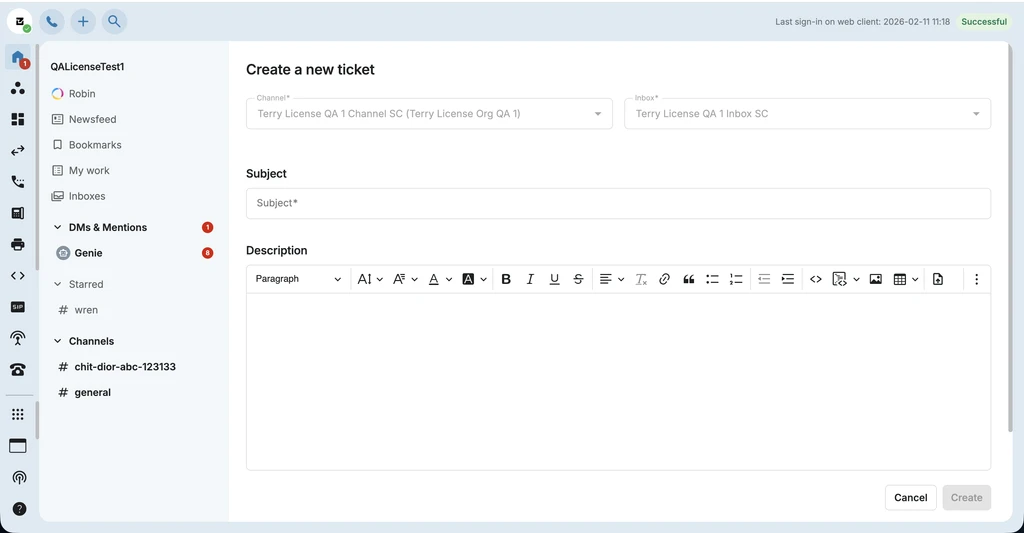Open search with the magnifier icon

point(114,22)
